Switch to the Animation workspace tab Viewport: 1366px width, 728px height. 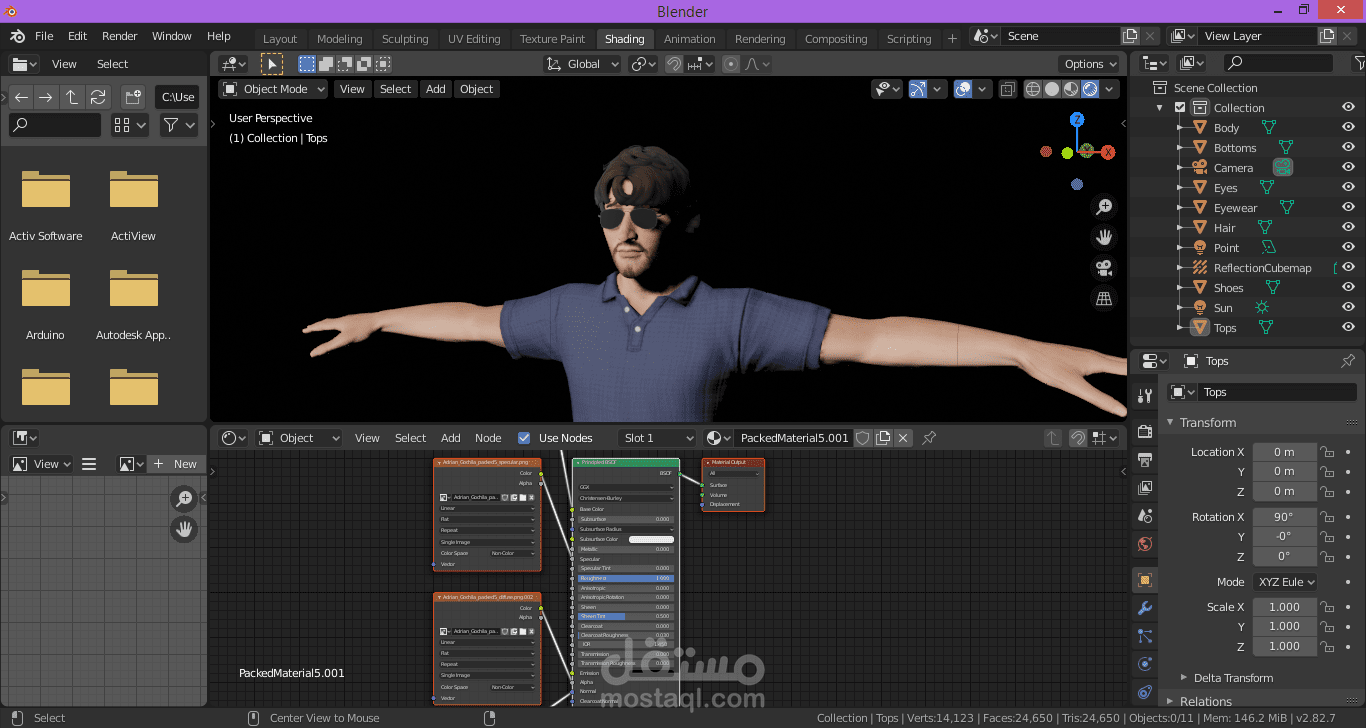click(689, 38)
